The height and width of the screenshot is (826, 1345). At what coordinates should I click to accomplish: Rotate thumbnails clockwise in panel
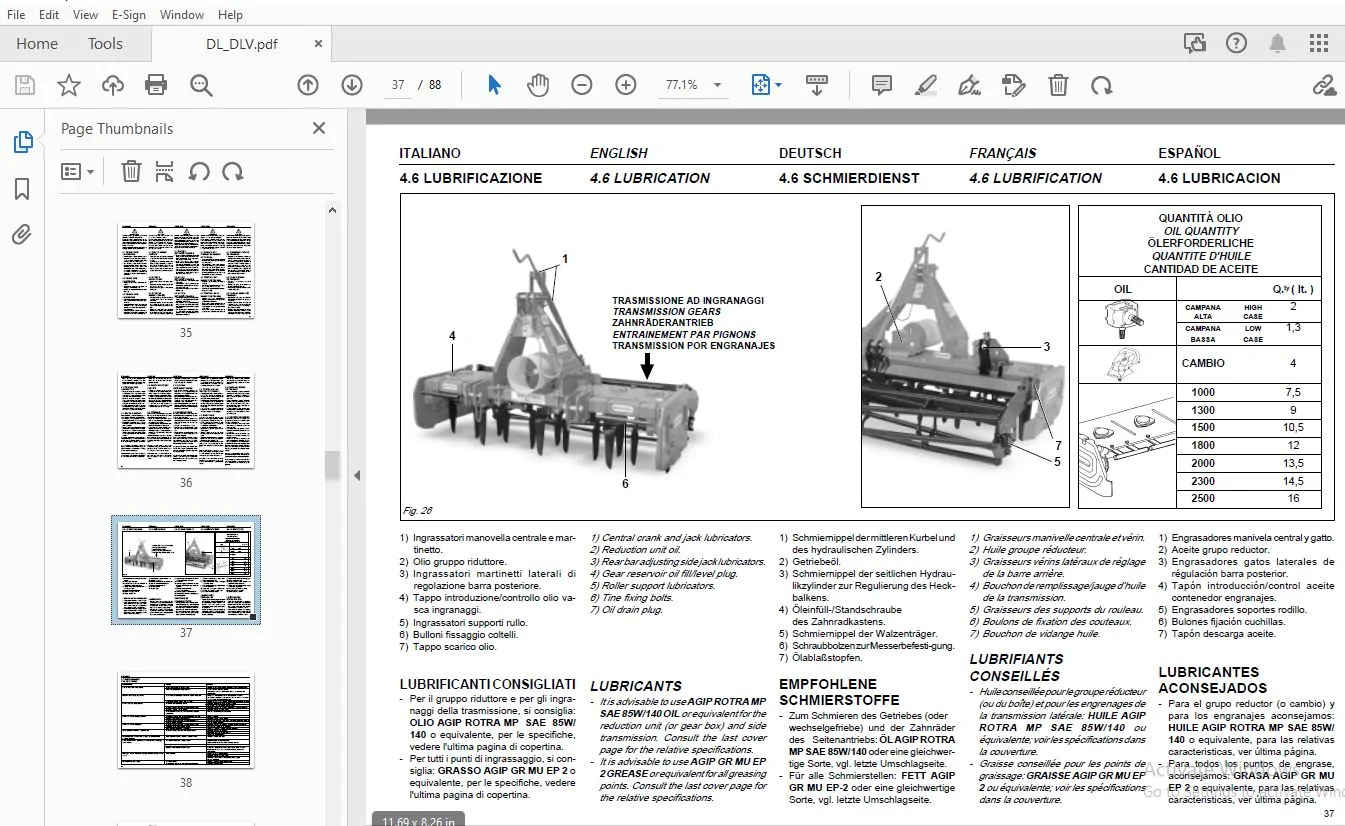[x=233, y=171]
